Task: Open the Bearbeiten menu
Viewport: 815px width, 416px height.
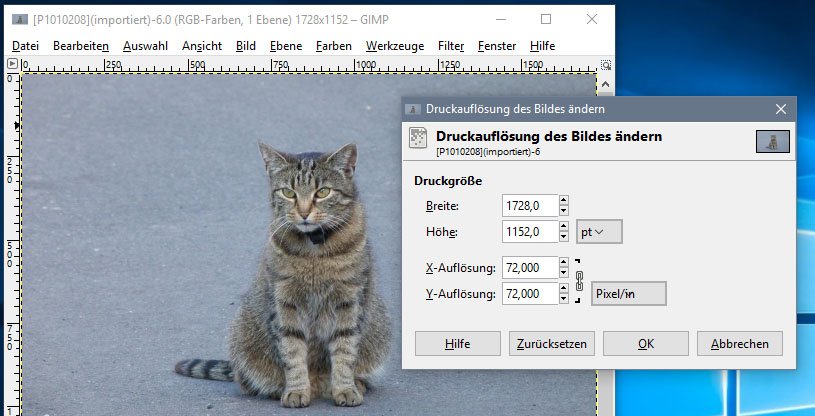Action: pyautogui.click(x=81, y=46)
